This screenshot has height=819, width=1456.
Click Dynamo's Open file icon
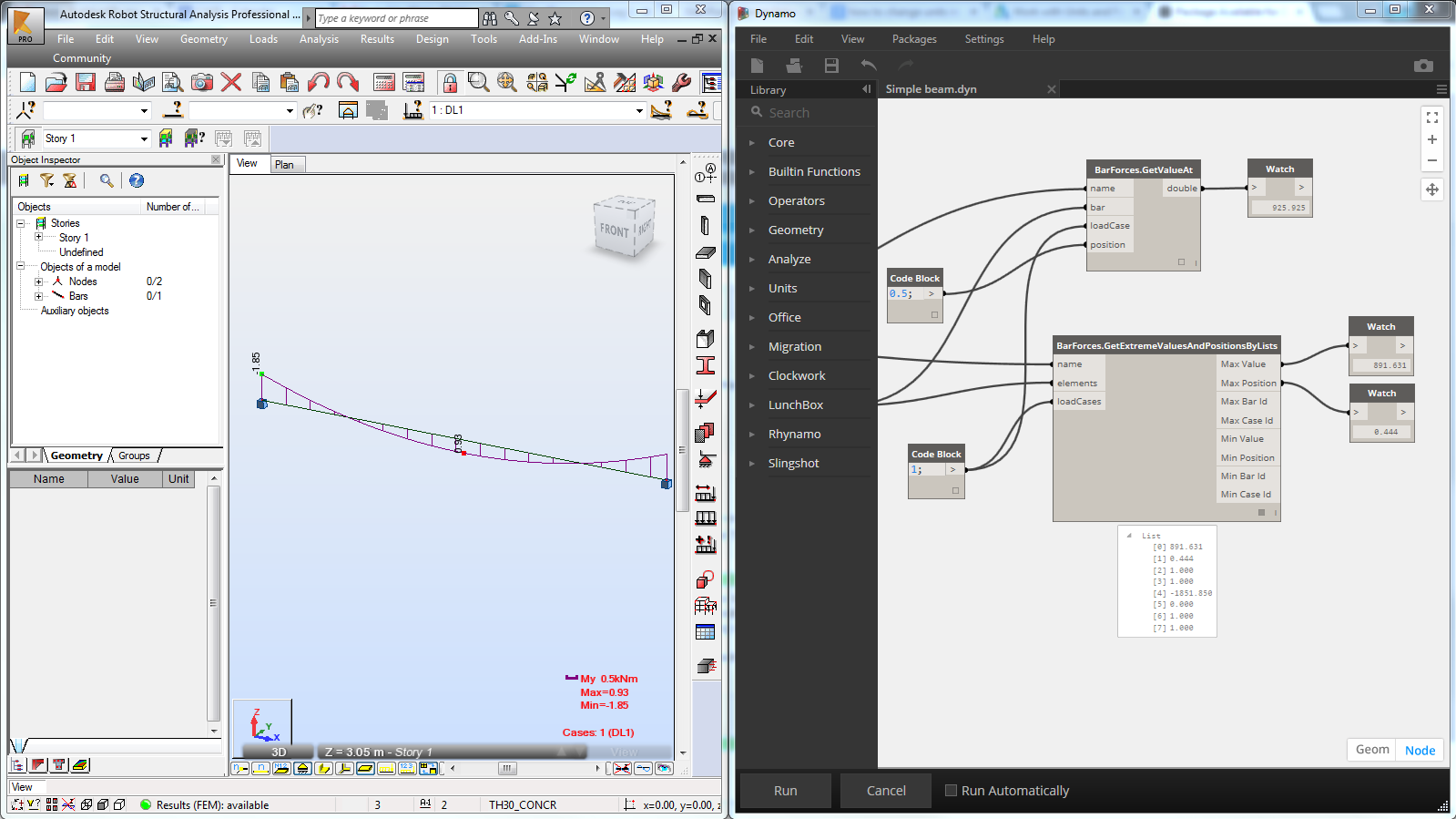pos(794,66)
